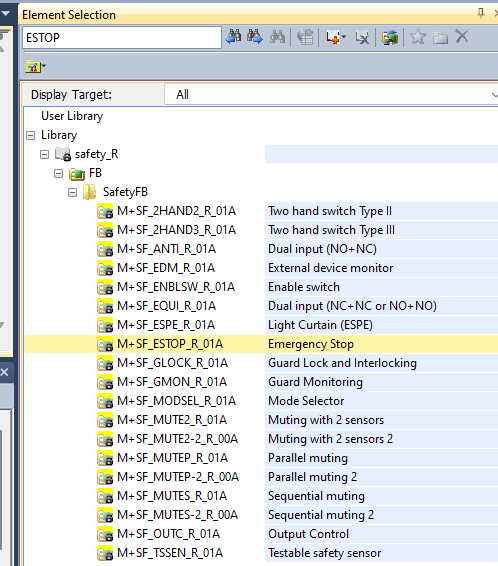
Task: Select the M+SF_GLOCK_R_01A function block
Action: pos(172,363)
